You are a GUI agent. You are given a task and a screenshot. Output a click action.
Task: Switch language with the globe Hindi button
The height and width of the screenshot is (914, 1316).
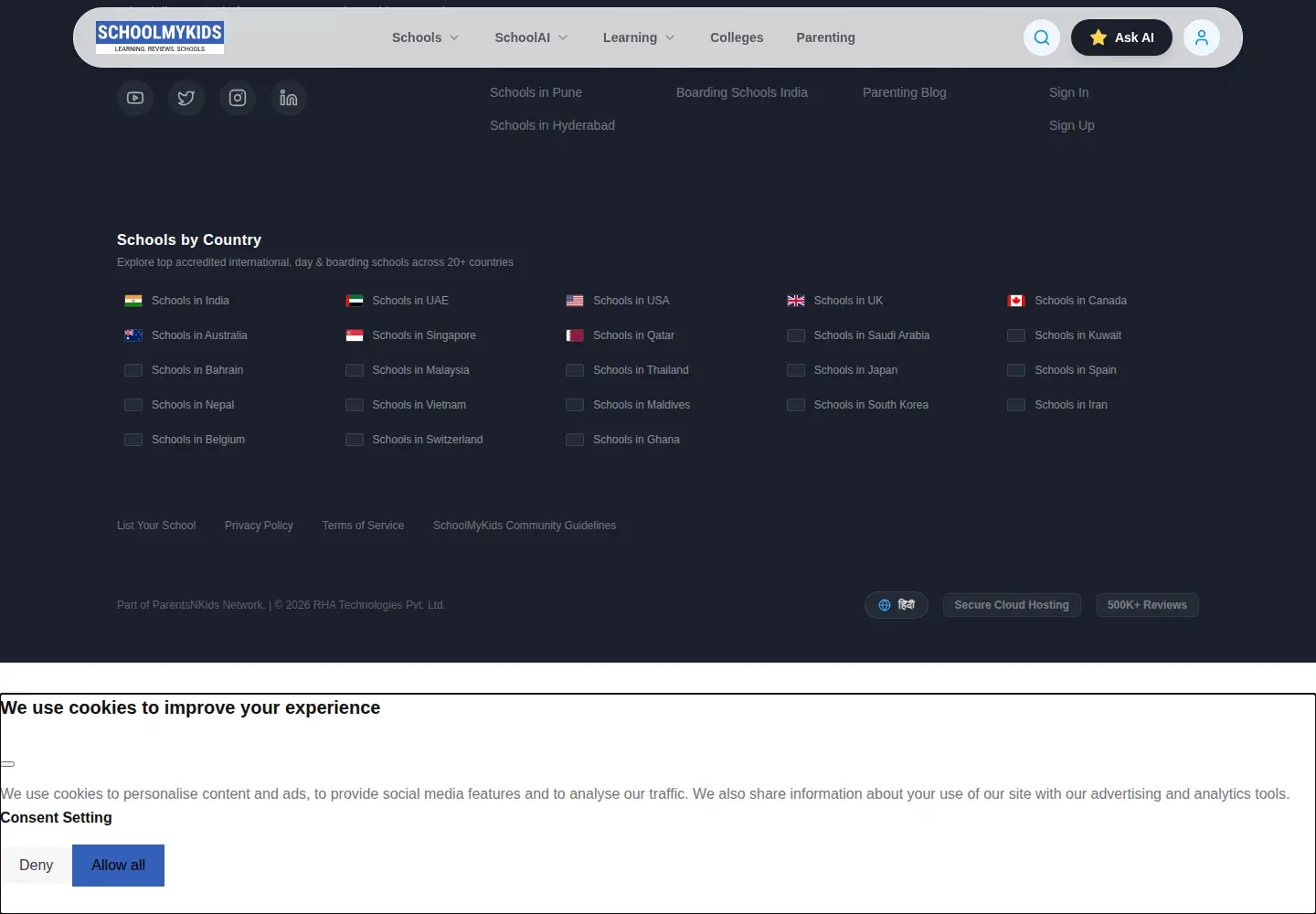tap(897, 605)
